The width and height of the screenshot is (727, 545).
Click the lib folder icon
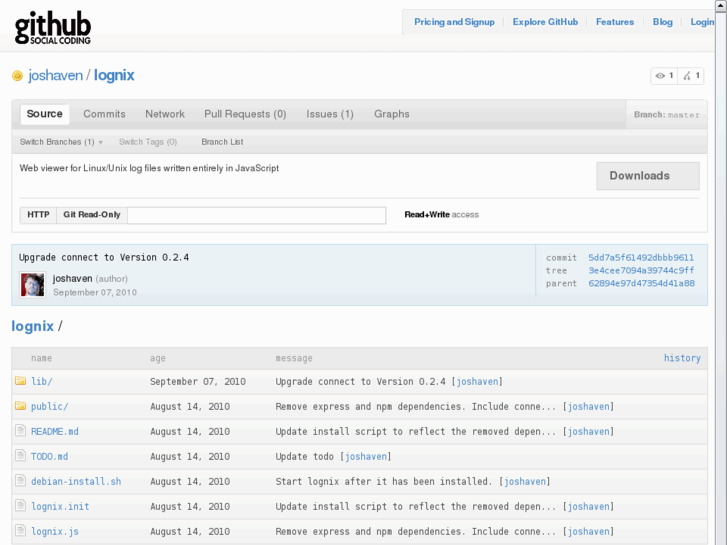[20, 381]
